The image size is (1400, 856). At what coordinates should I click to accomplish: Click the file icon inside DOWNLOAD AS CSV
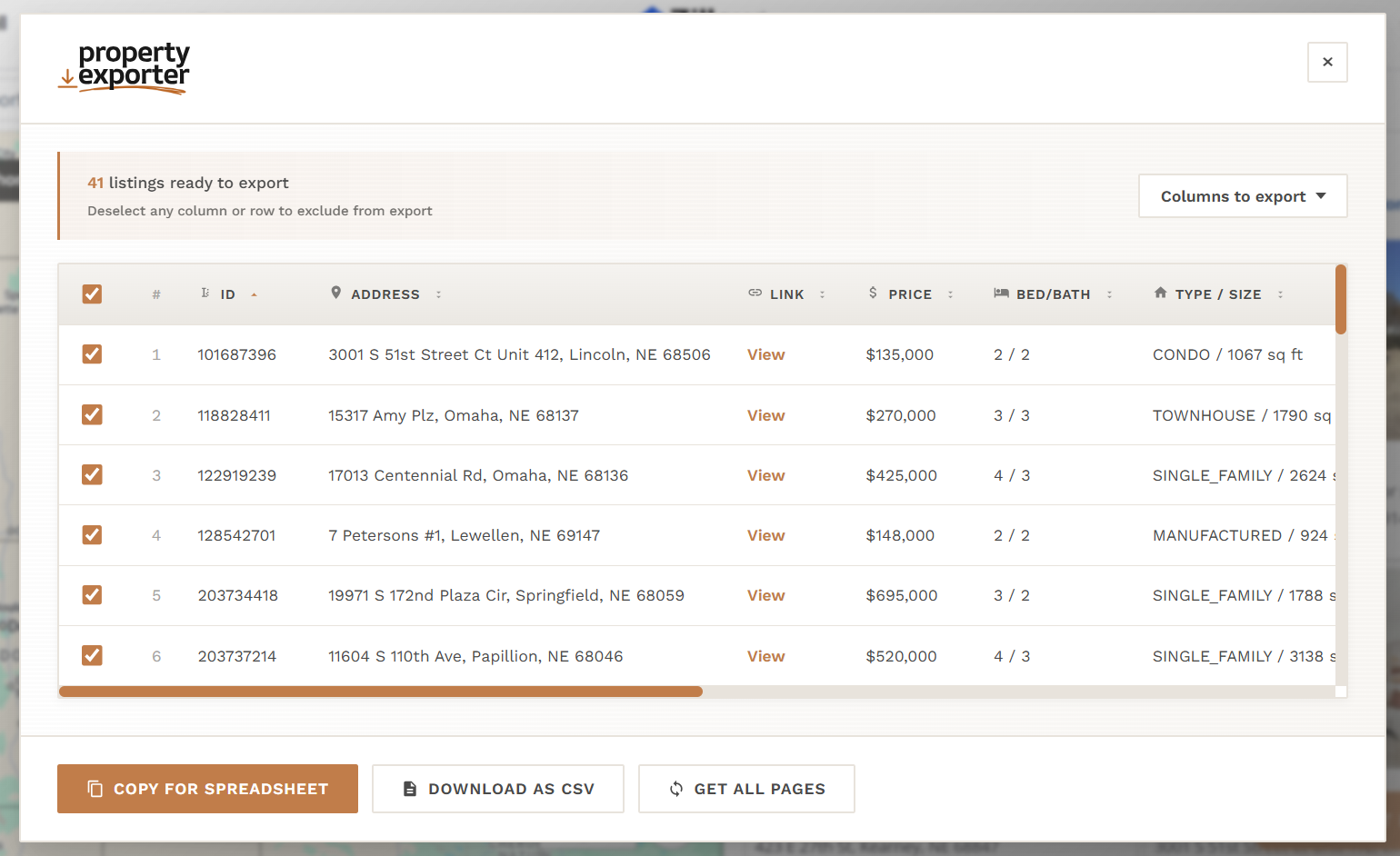coord(408,789)
